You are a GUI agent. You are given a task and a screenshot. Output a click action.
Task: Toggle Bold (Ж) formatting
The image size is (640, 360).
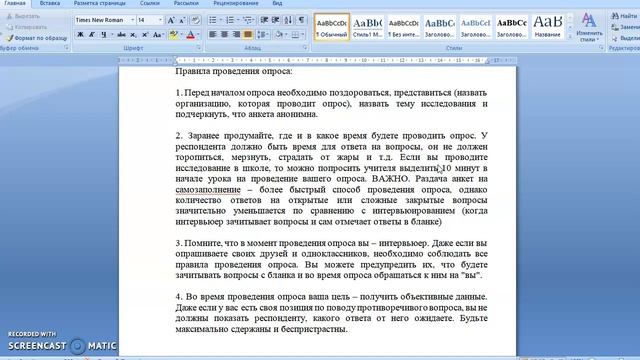coord(80,35)
